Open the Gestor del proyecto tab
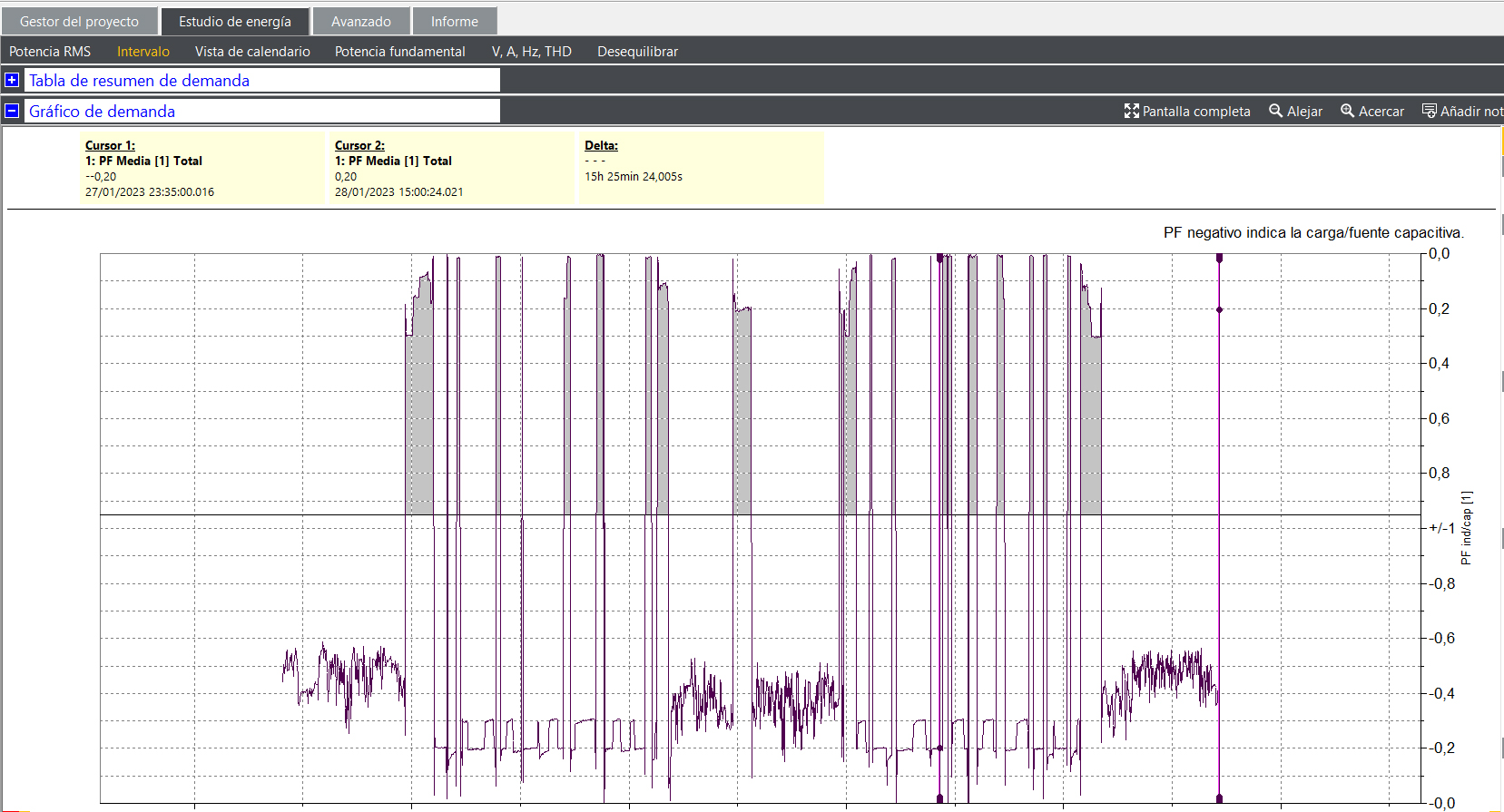The width and height of the screenshot is (1504, 812). (80, 22)
